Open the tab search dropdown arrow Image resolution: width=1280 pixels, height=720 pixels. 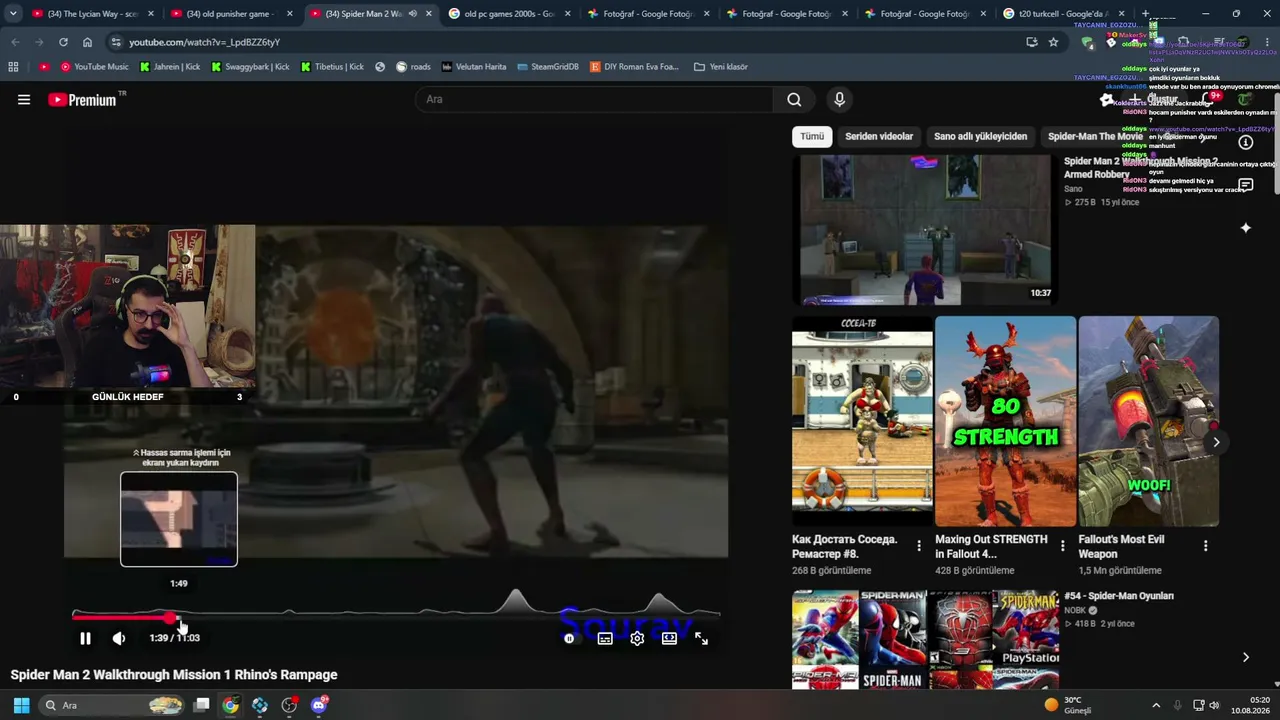[x=12, y=14]
